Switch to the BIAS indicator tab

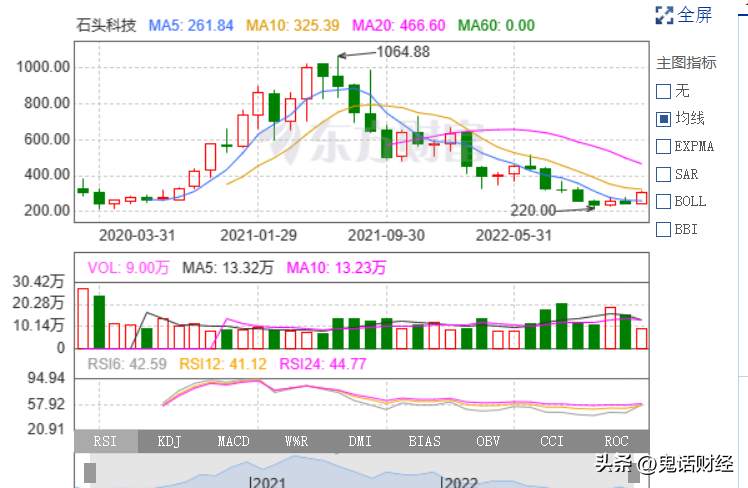point(425,441)
